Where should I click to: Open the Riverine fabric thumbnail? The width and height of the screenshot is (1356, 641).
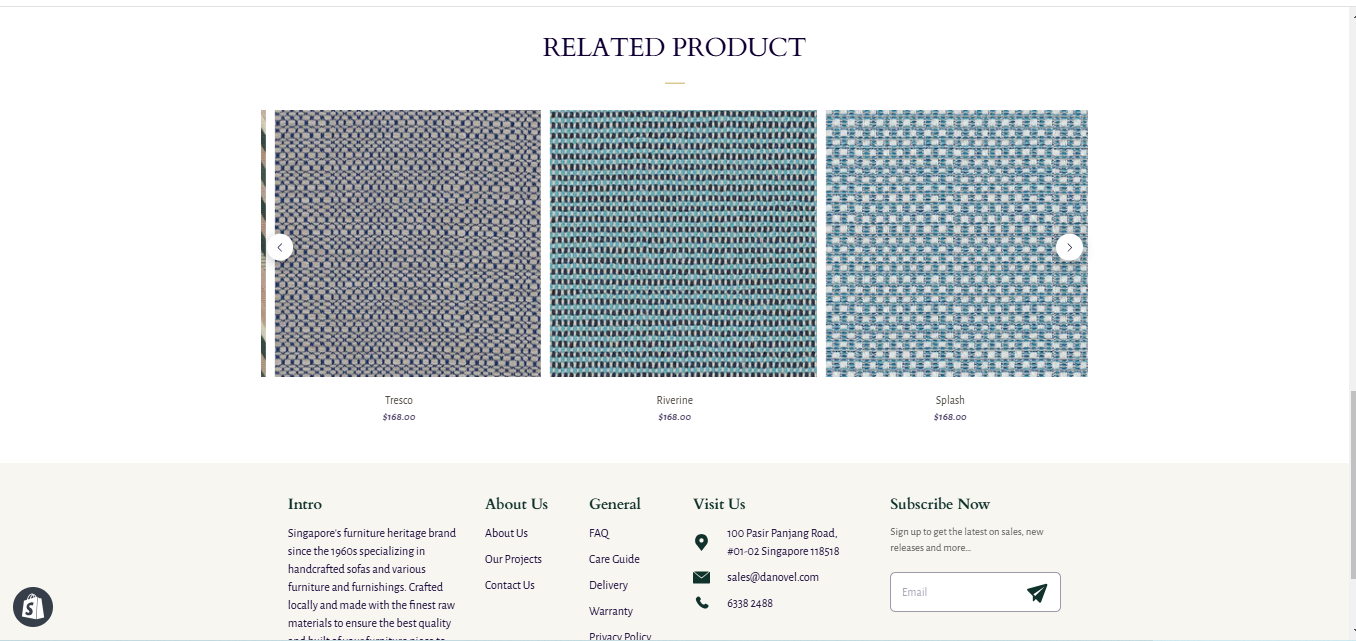tap(683, 243)
